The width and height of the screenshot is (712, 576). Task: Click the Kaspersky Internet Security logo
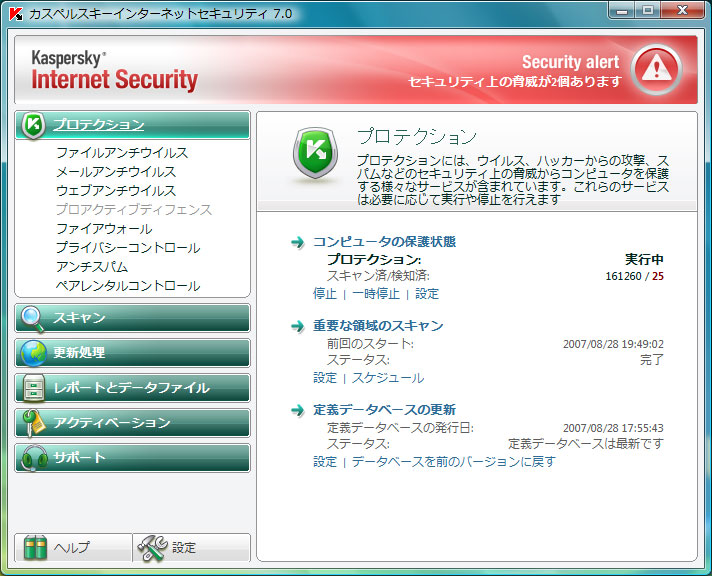click(114, 70)
